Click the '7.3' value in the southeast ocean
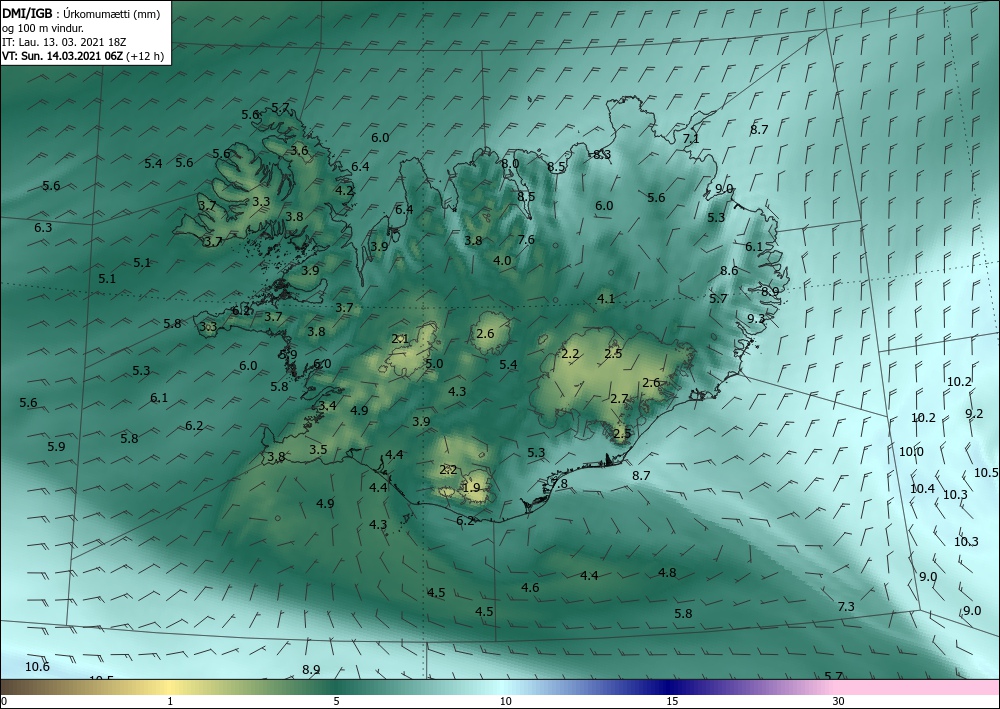The image size is (1000, 709). coord(846,606)
